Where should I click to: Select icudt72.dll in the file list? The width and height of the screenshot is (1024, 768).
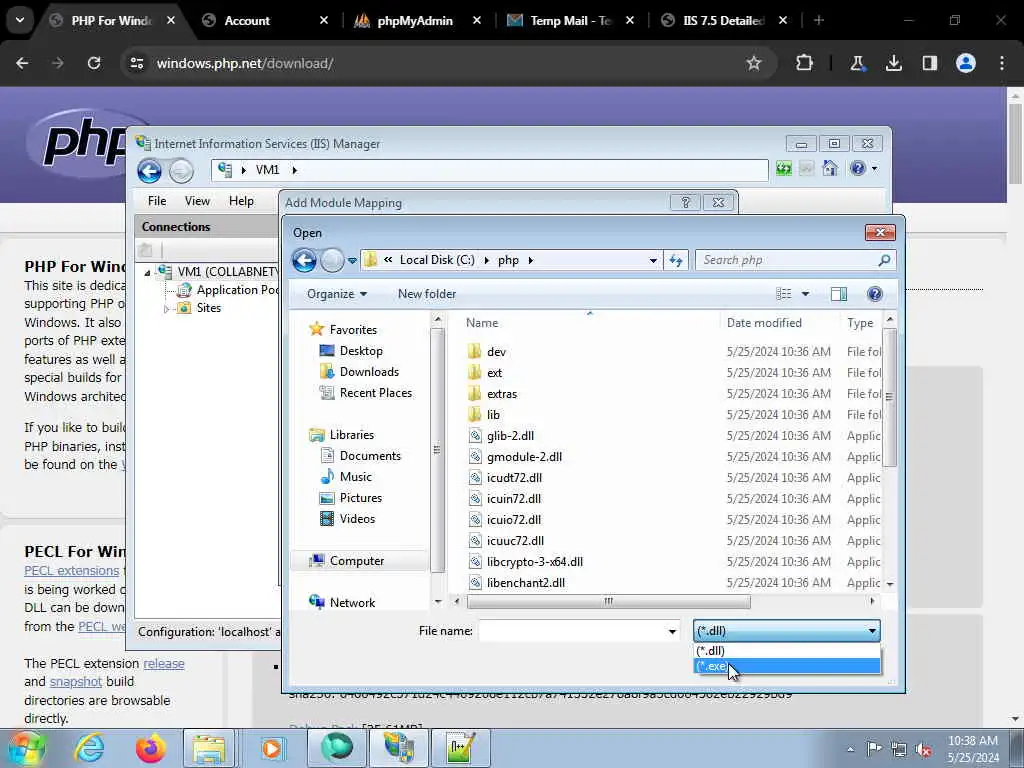pyautogui.click(x=514, y=477)
